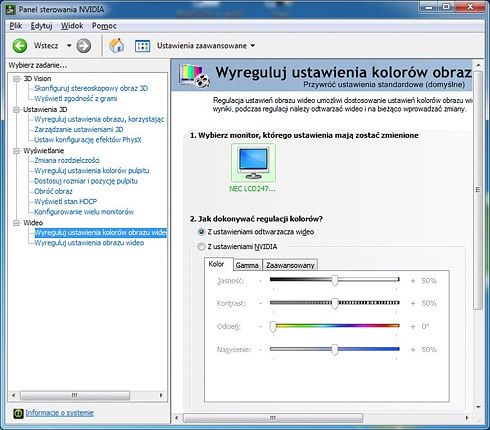Select radio 'Z ustawieniami odtwarzacza wideo'

[x=201, y=232]
